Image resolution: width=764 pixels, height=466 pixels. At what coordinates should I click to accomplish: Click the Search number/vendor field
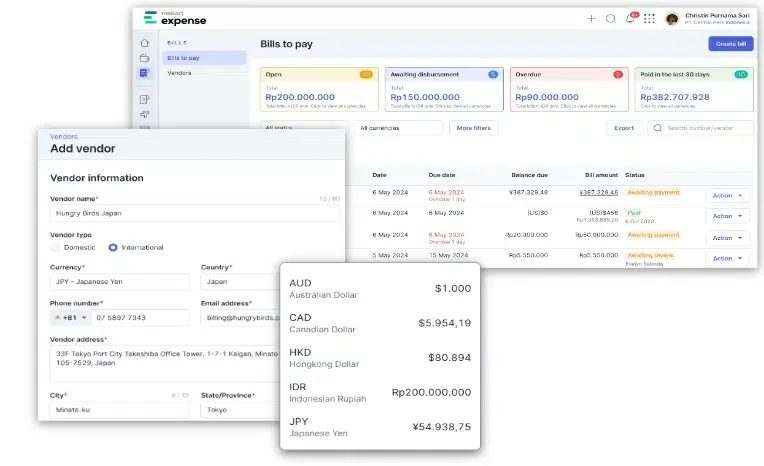point(700,128)
